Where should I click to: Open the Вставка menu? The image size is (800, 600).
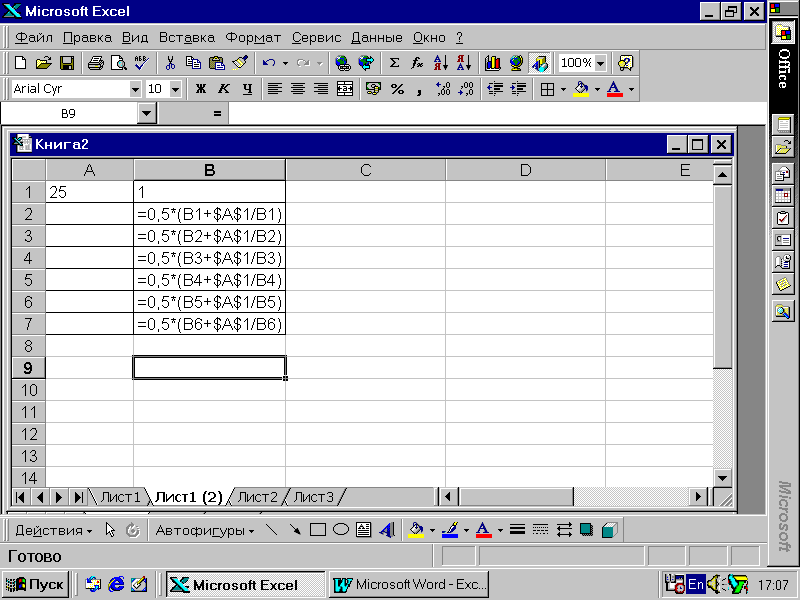187,38
